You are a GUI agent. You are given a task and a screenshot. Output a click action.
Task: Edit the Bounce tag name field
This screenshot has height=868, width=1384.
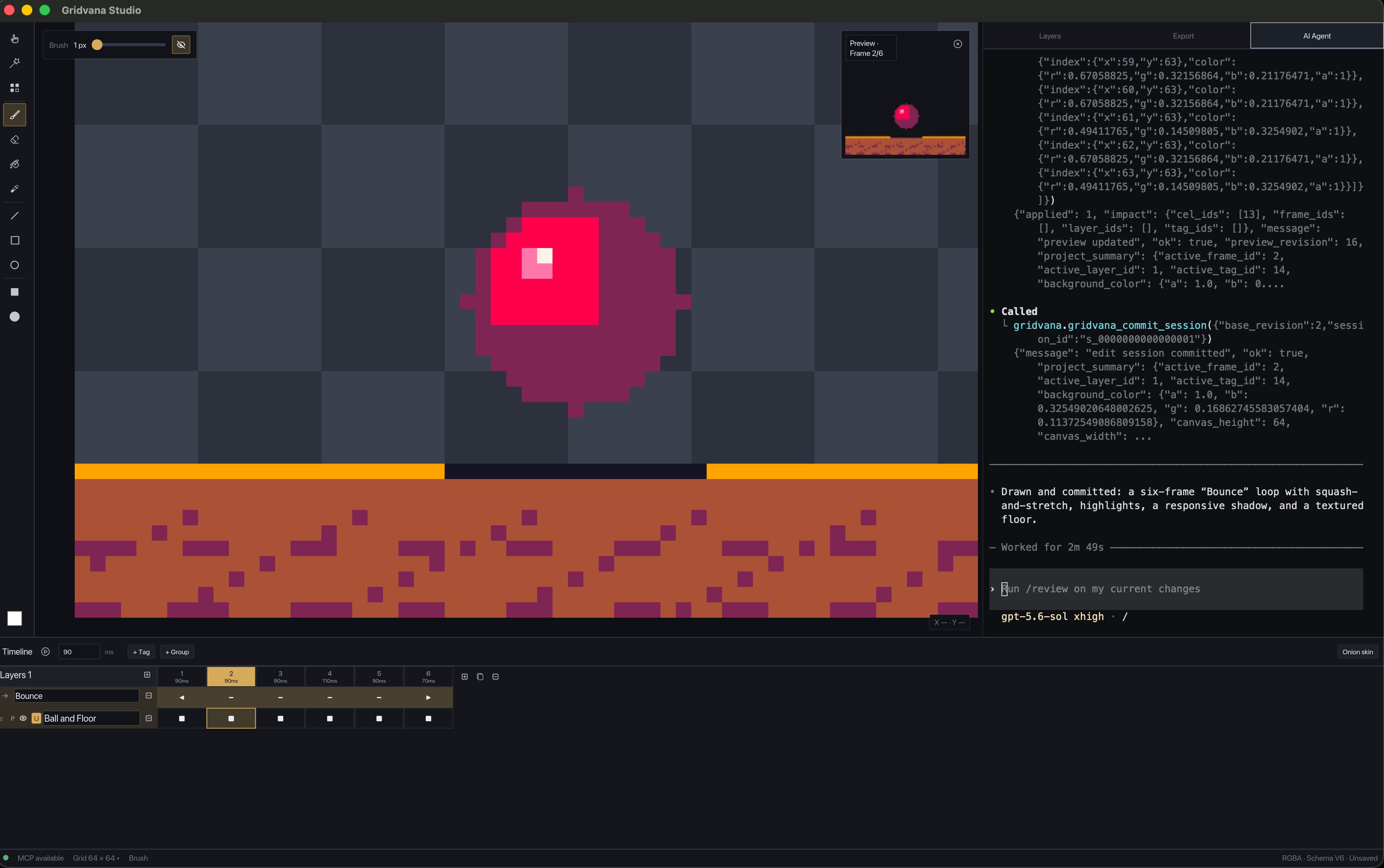tap(76, 696)
